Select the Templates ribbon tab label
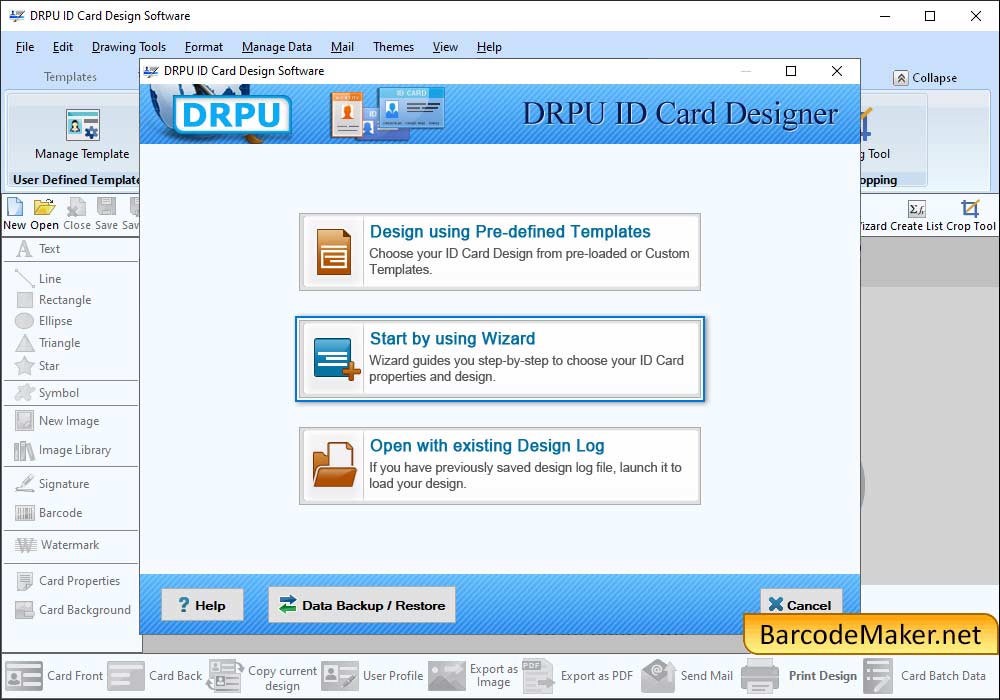The height and width of the screenshot is (700, 1000). (x=70, y=77)
